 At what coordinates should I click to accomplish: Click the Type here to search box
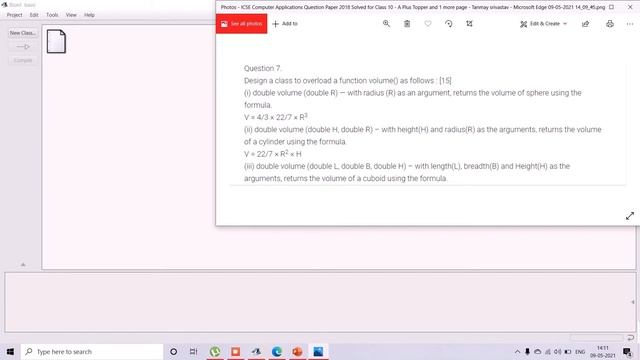pyautogui.click(x=92, y=351)
